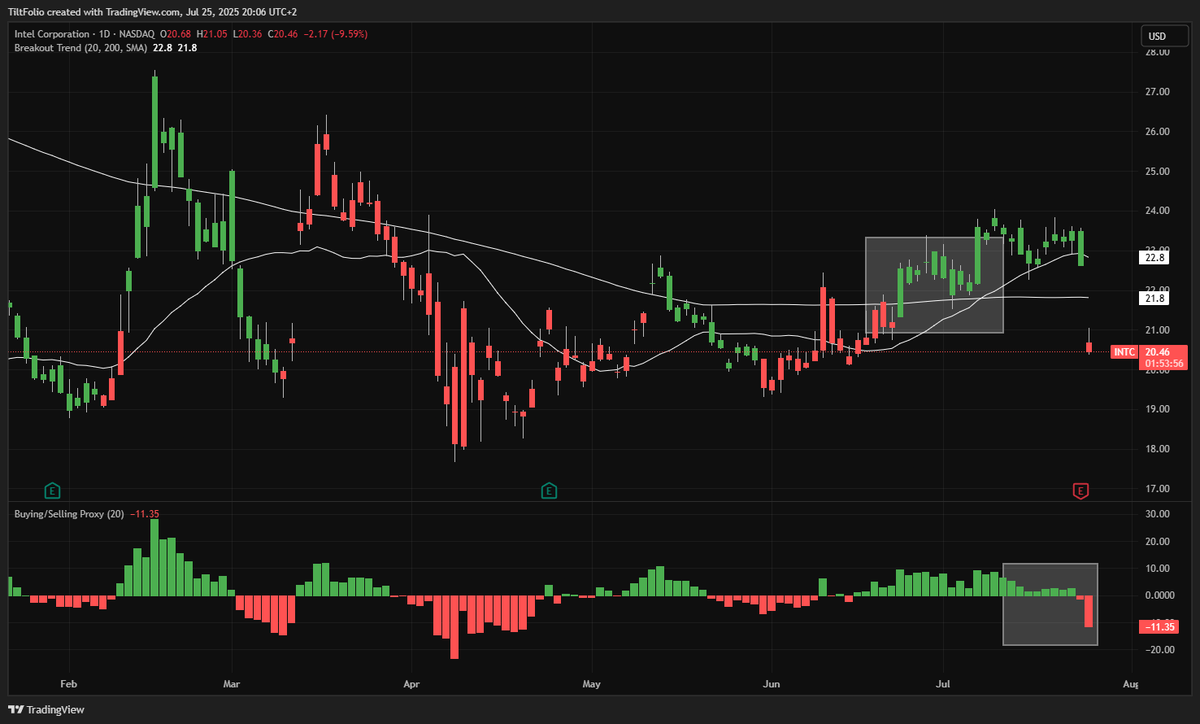Click 27.00 on the price axis
This screenshot has height=724, width=1200.
[1158, 92]
